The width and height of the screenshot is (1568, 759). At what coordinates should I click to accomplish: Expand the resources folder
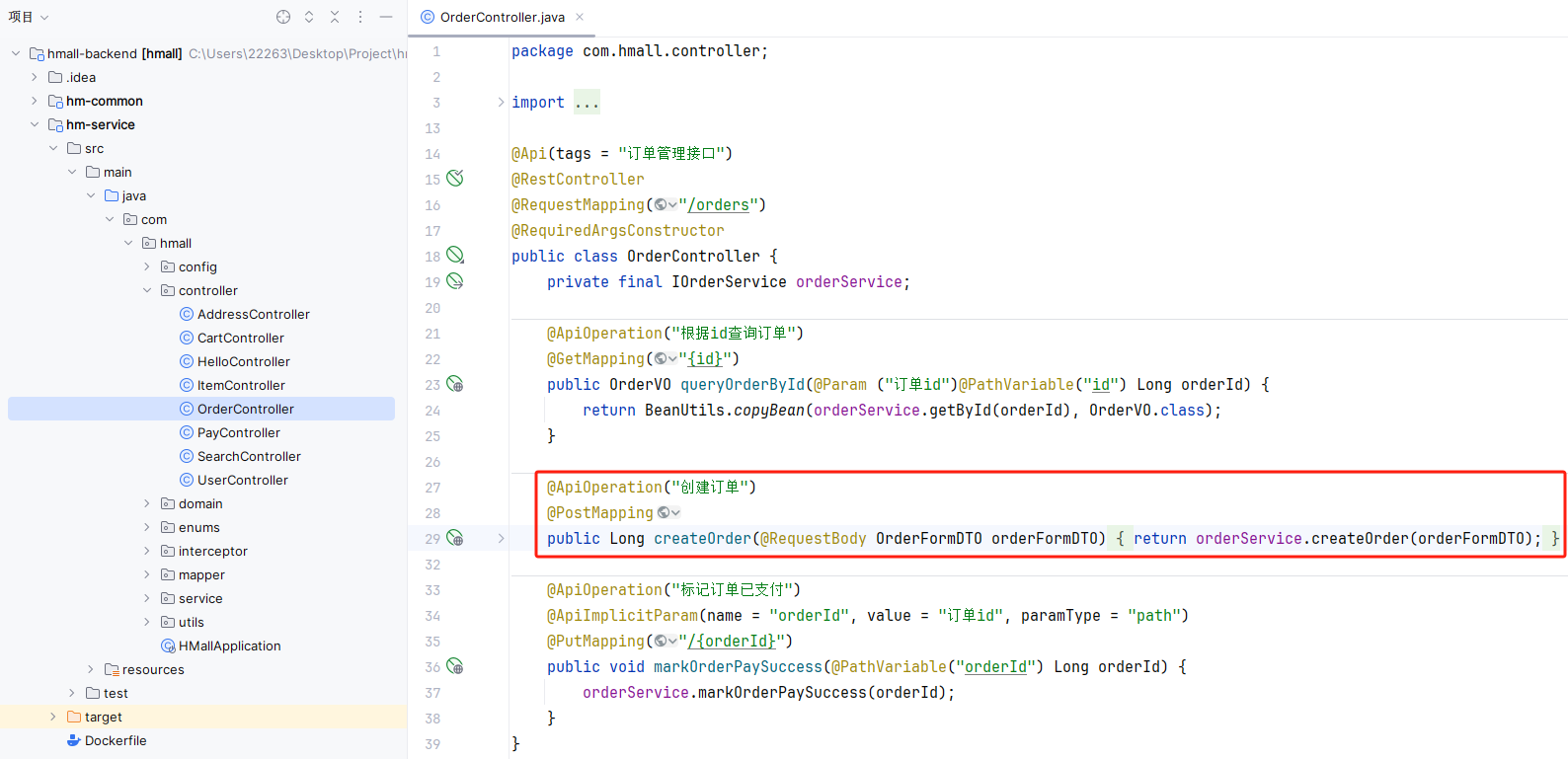click(x=91, y=669)
